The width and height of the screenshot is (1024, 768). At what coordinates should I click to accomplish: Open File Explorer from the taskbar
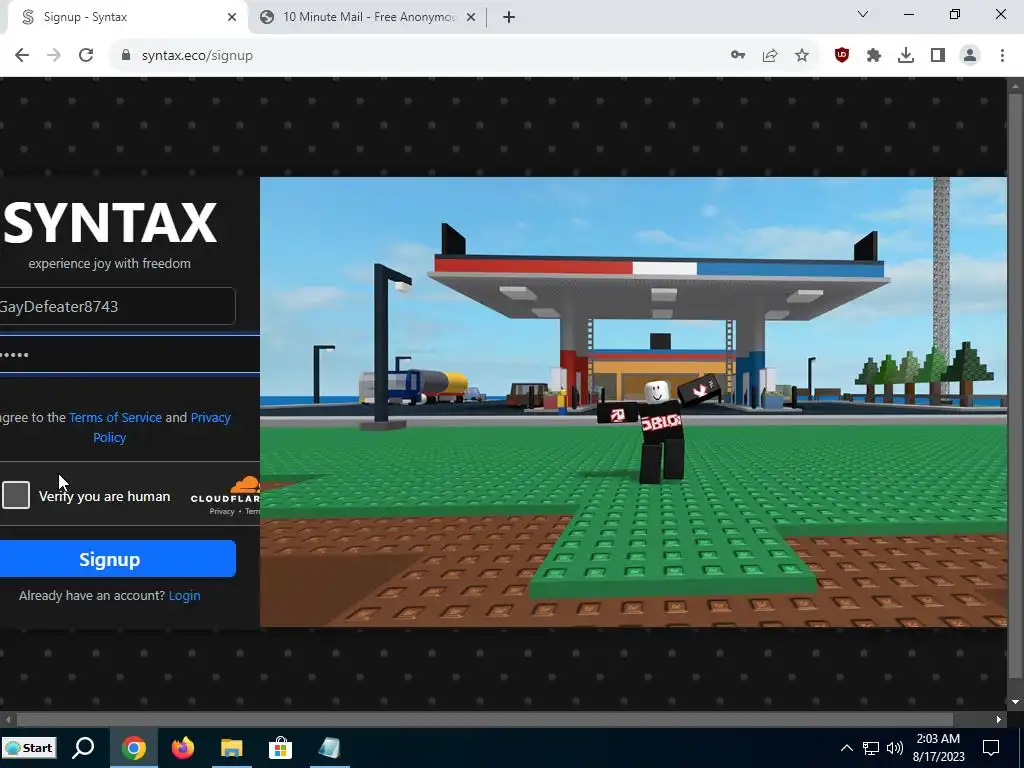coord(231,748)
